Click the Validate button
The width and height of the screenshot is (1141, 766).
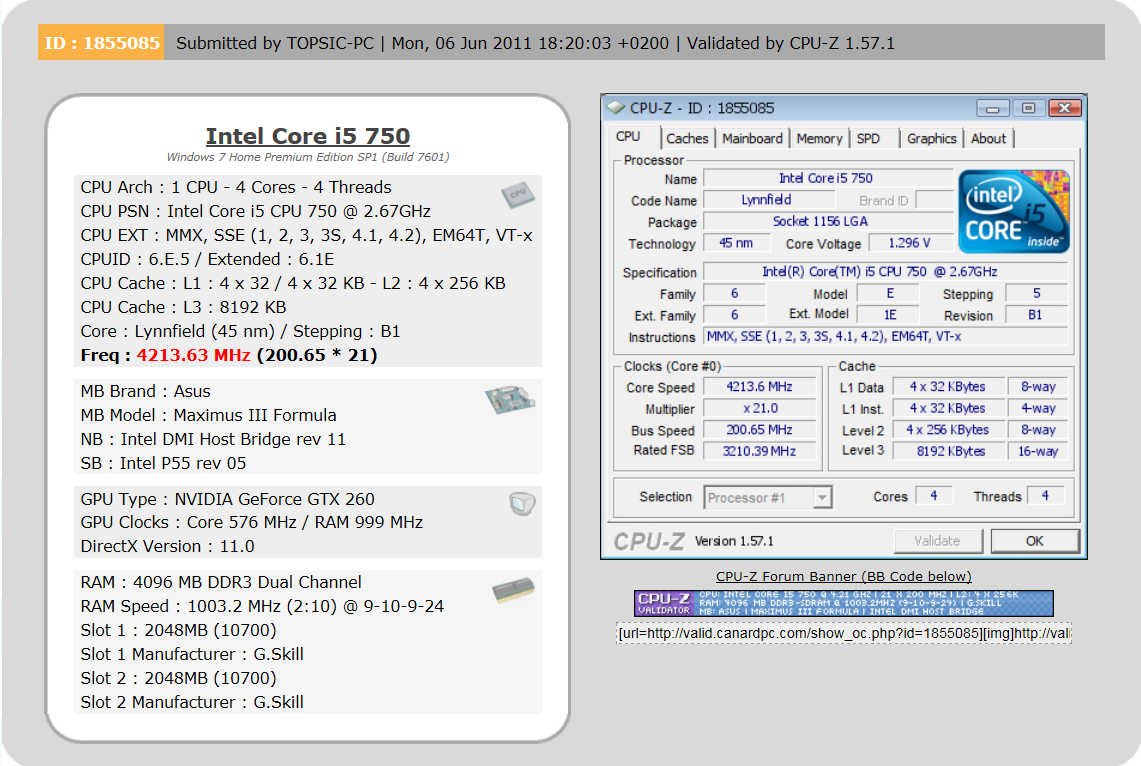tap(937, 541)
